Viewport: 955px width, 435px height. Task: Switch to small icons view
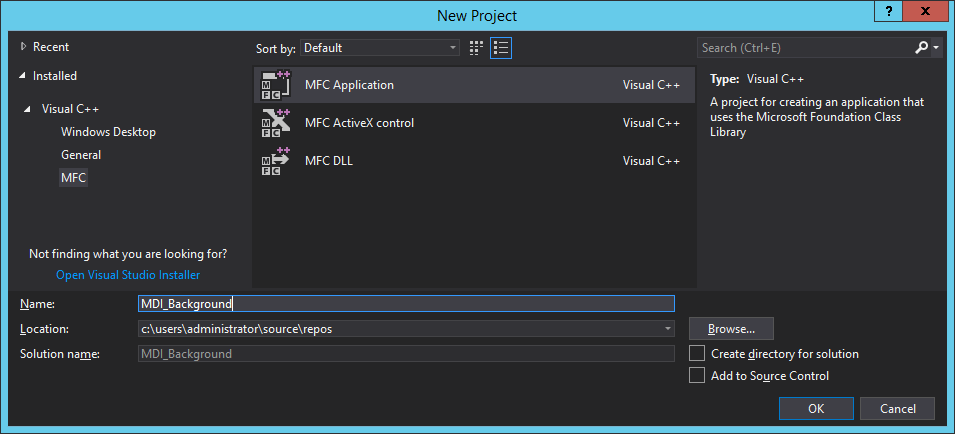[476, 48]
